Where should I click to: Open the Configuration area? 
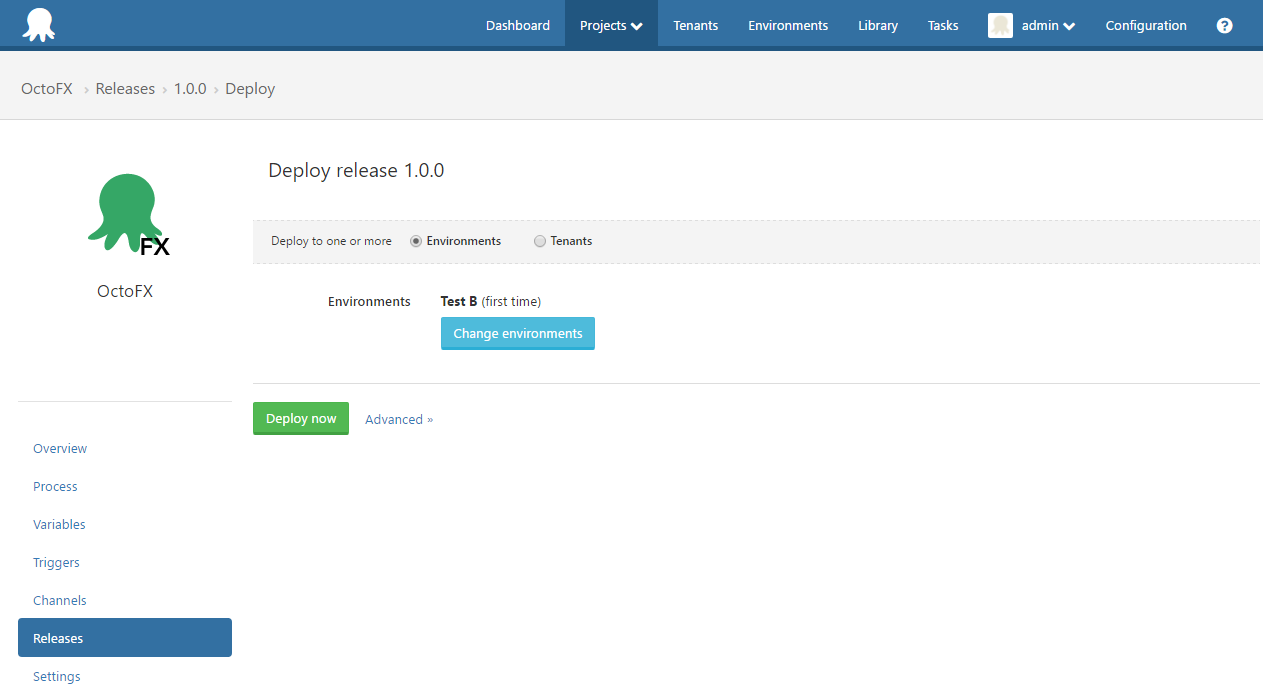tap(1146, 25)
